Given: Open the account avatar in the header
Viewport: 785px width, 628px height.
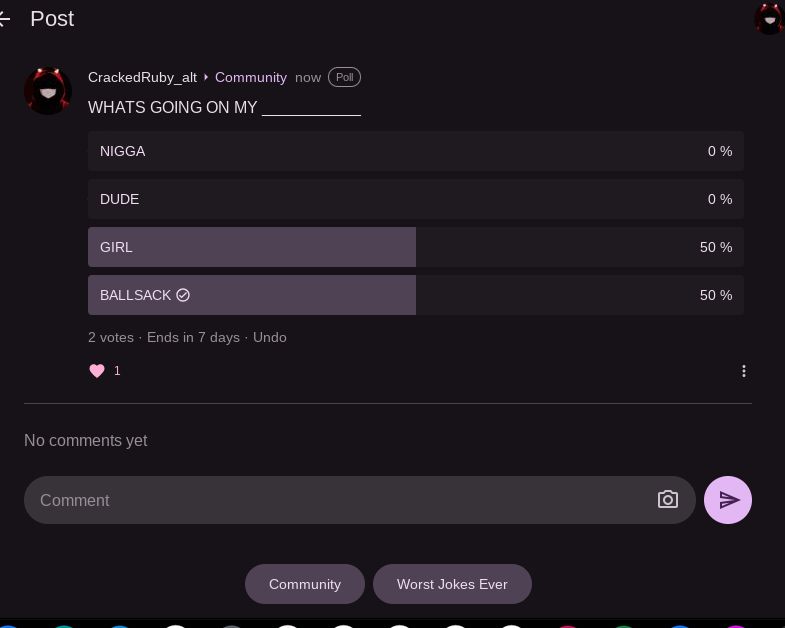Looking at the screenshot, I should 768,18.
